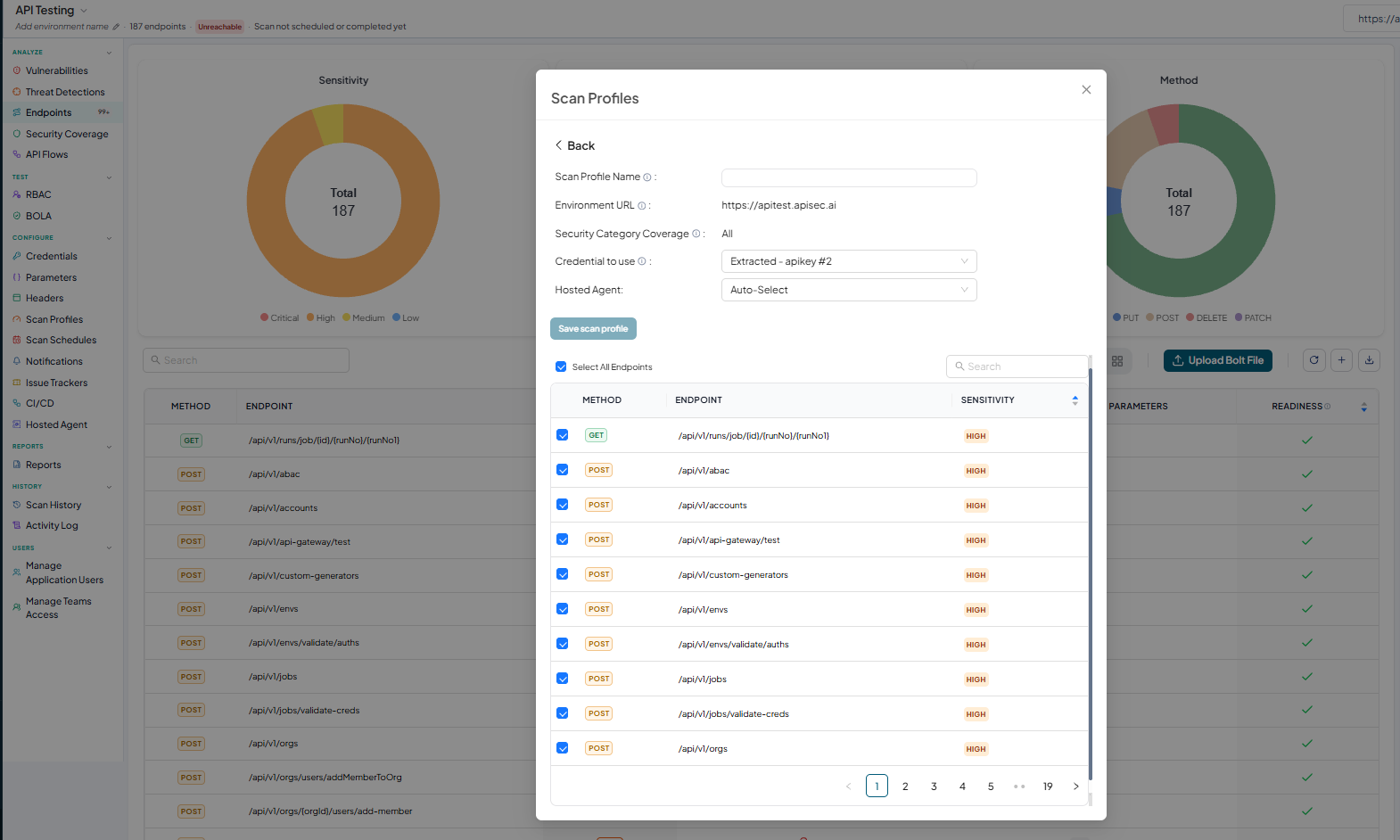Click the Save scan profile button
Screen dimensions: 1400x840
(593, 329)
